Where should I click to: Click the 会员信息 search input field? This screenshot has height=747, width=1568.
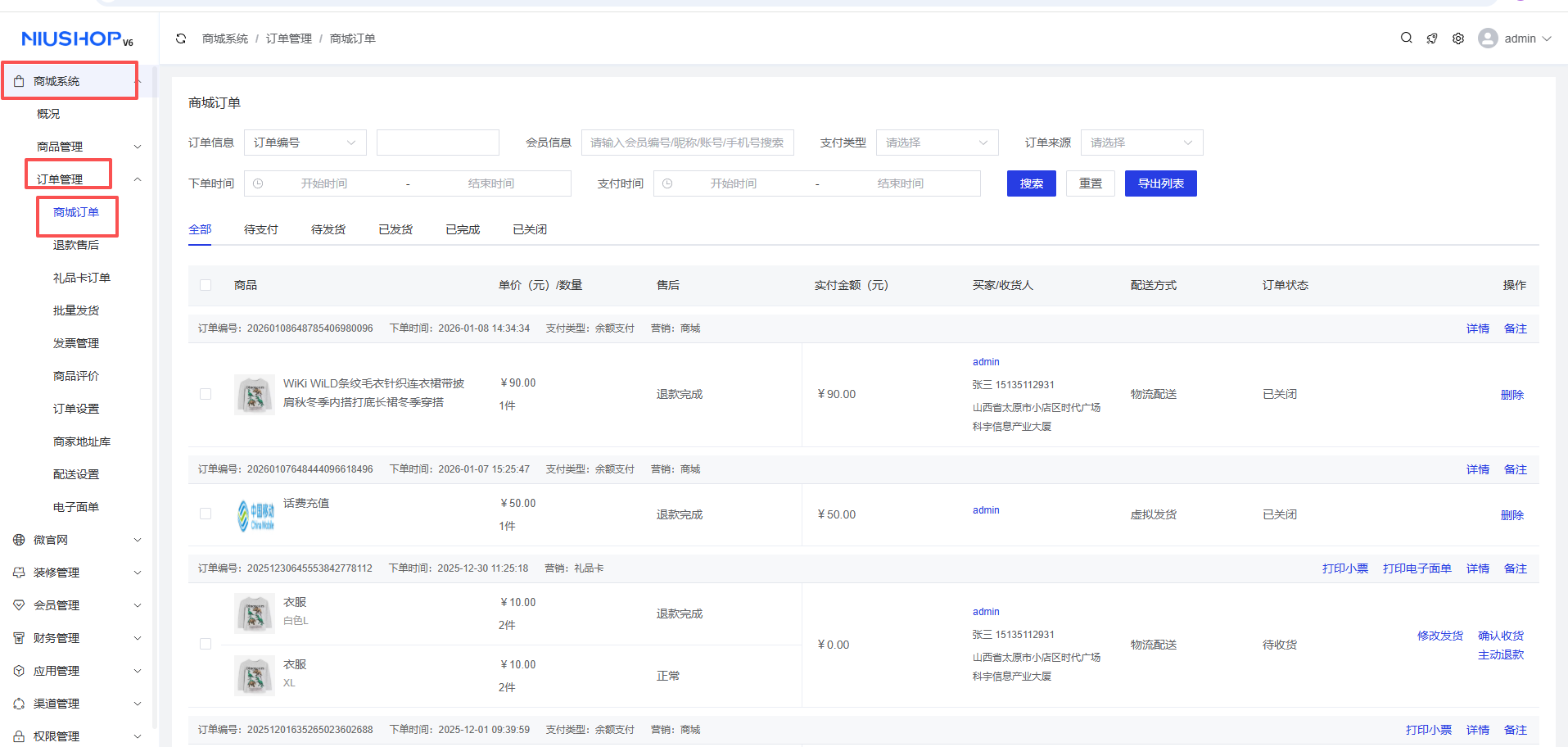click(x=687, y=143)
